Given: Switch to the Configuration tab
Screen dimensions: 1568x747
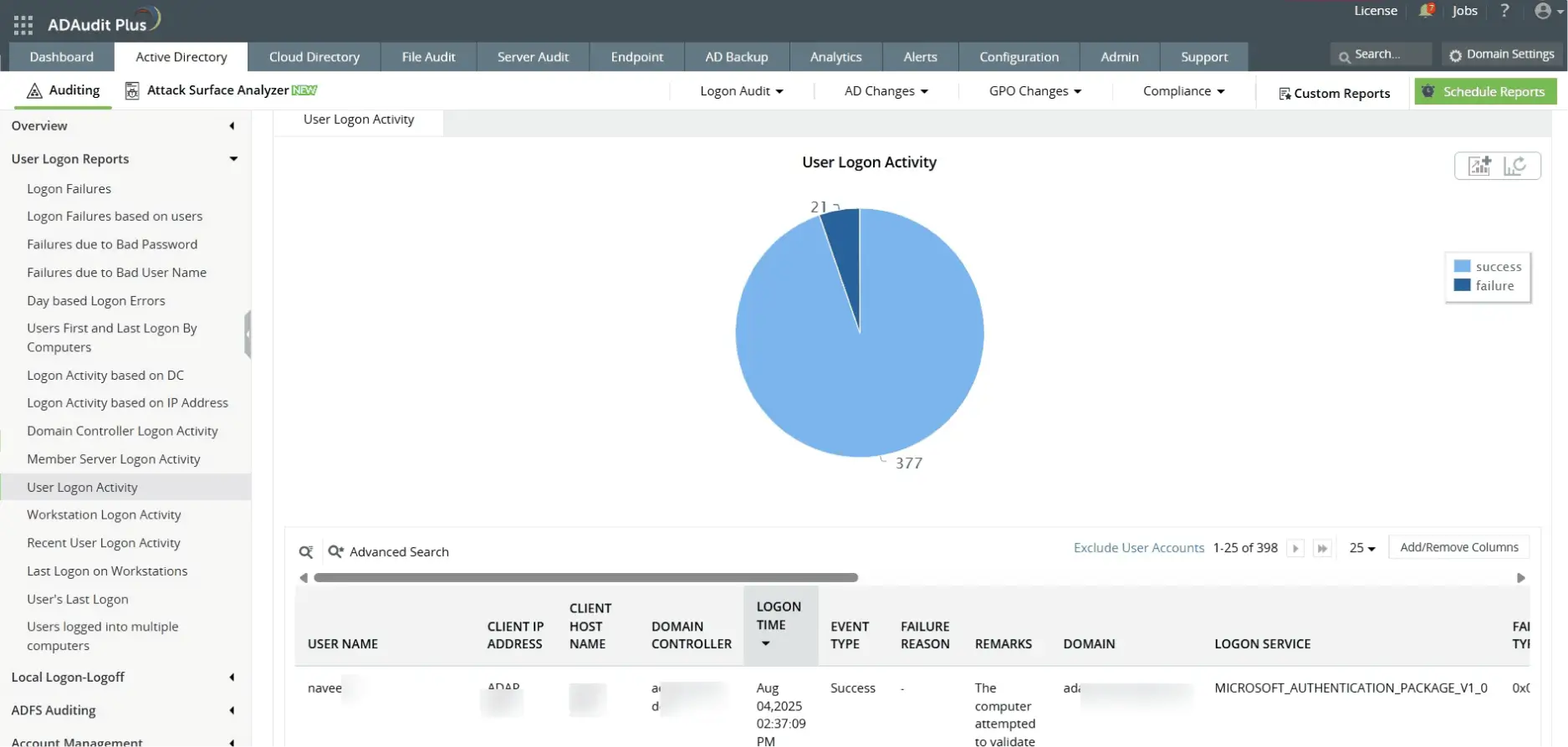Looking at the screenshot, I should pyautogui.click(x=1019, y=57).
